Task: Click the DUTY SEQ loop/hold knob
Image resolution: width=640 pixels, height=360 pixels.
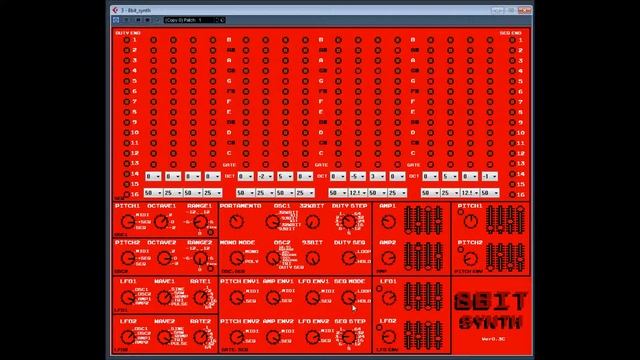Action: tap(348, 258)
